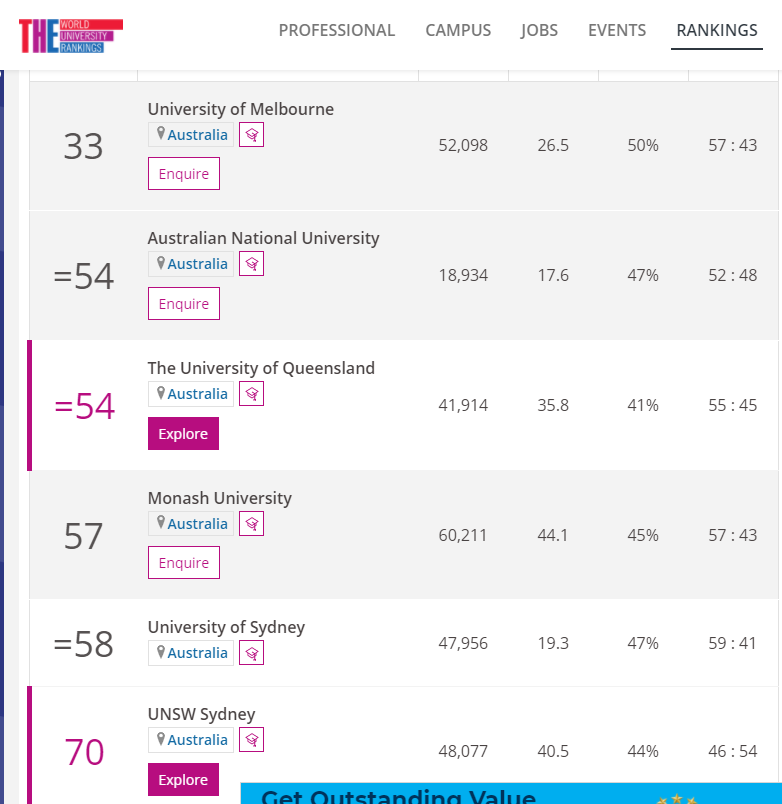This screenshot has height=804, width=782.
Task: Enquire about Monash University
Action: click(x=184, y=562)
